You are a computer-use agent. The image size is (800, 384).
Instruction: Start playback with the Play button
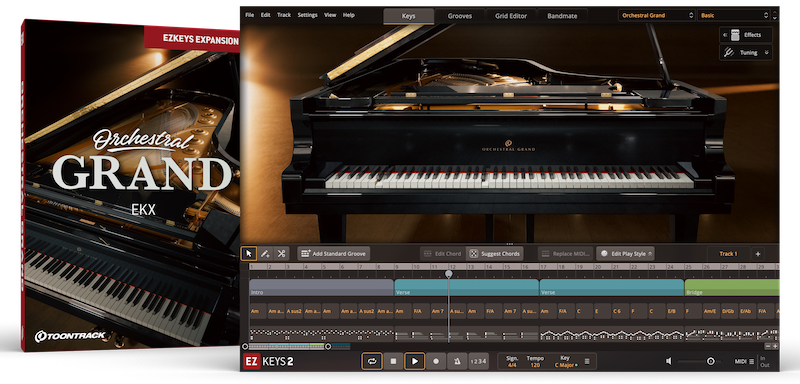coord(415,361)
